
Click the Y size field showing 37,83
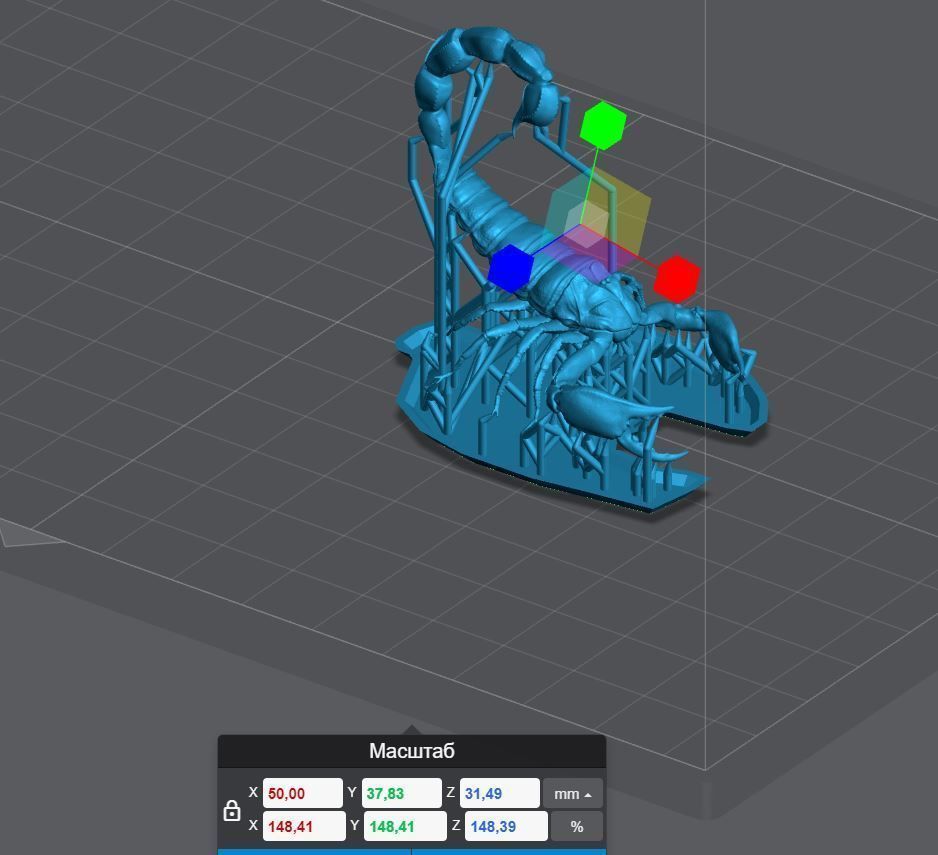(x=402, y=793)
